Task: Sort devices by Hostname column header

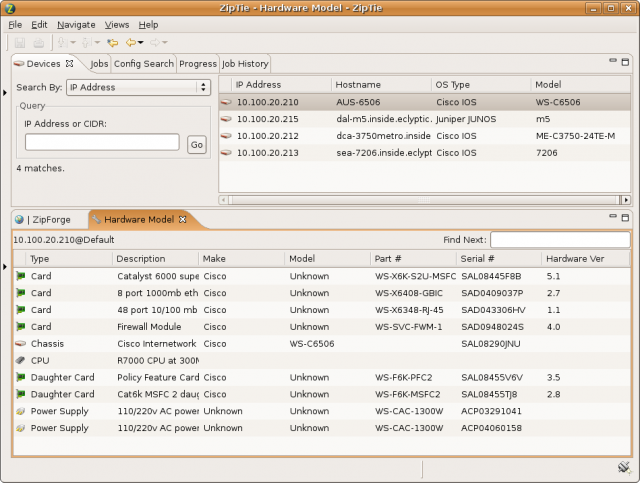Action: coord(381,85)
